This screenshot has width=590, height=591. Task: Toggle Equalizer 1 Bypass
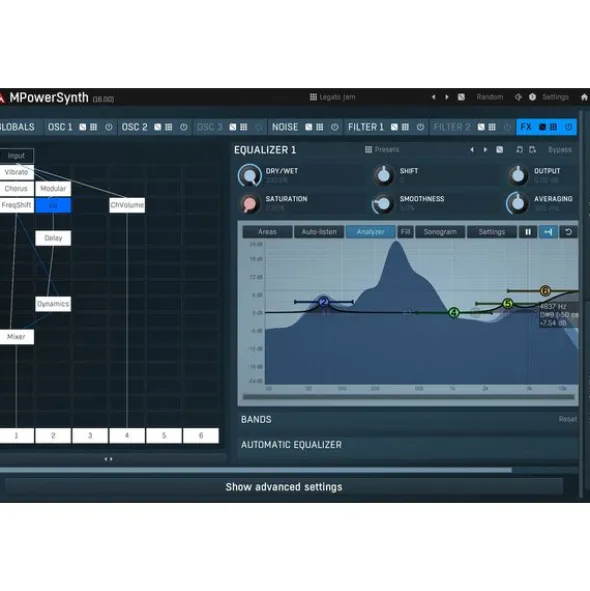pyautogui.click(x=560, y=150)
